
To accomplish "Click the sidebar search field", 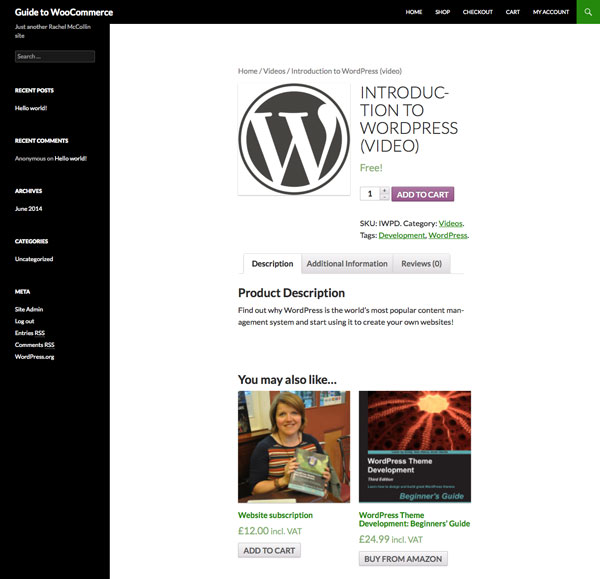I will click(55, 56).
